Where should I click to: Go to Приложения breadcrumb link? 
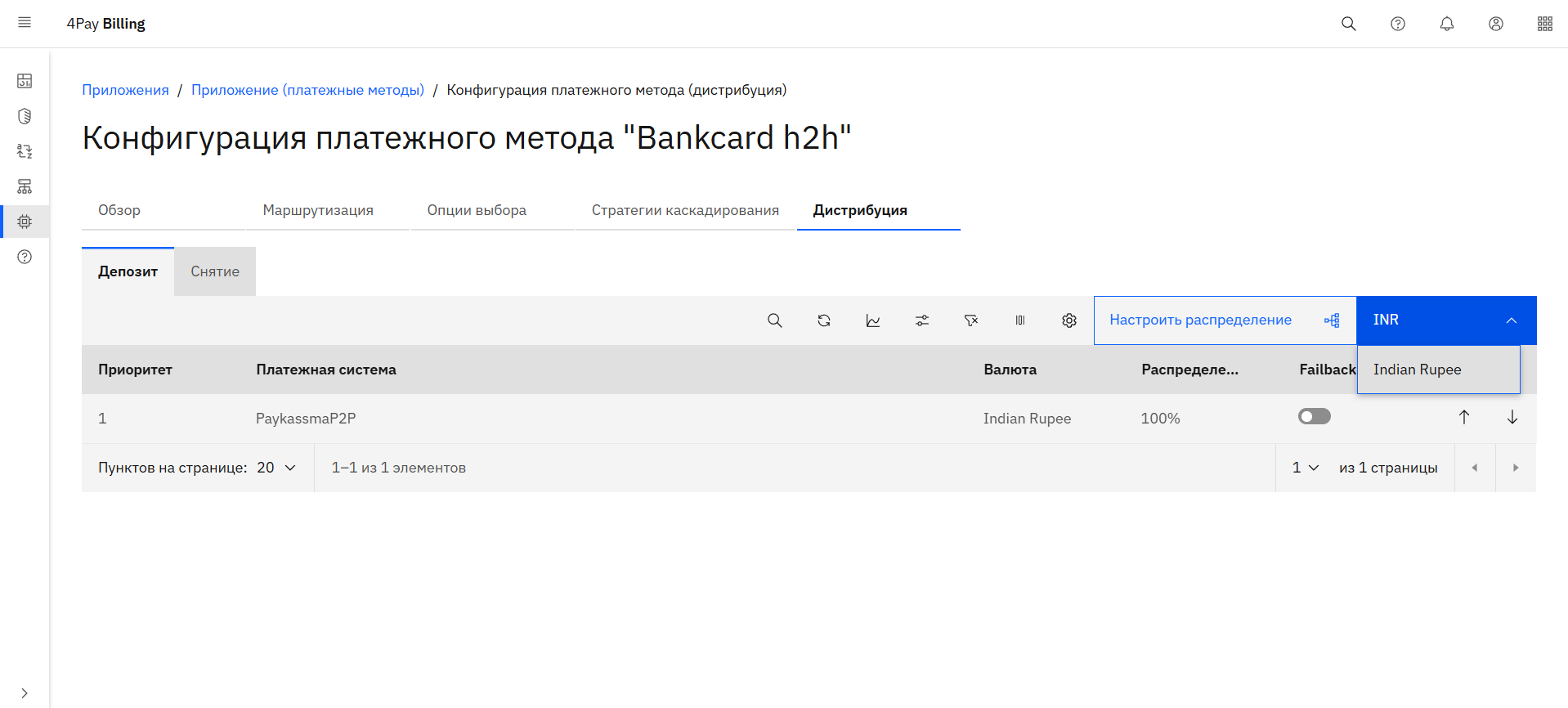click(x=125, y=90)
